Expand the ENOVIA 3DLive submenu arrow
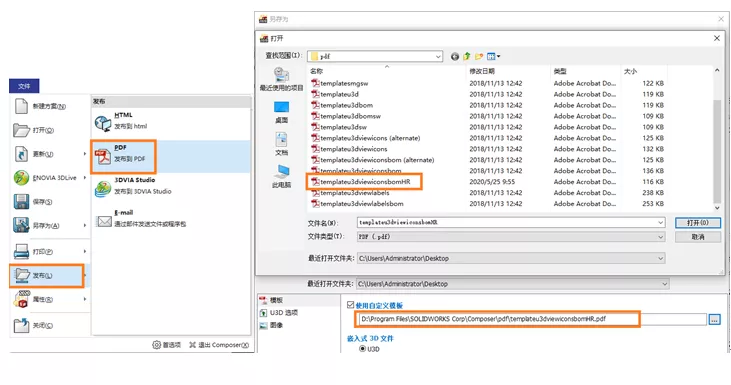 point(85,178)
